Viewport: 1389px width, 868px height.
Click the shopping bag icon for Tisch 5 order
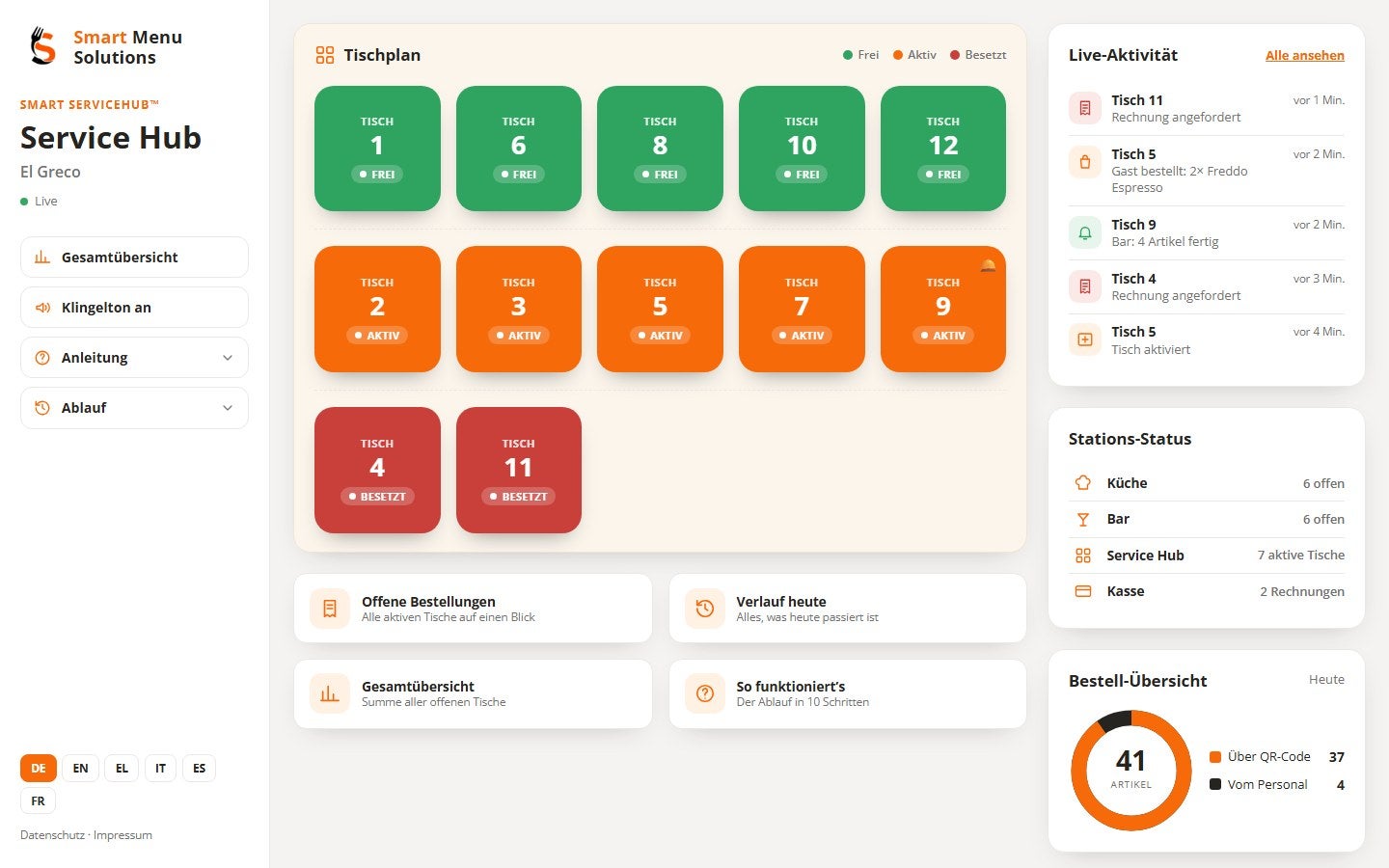(x=1084, y=162)
